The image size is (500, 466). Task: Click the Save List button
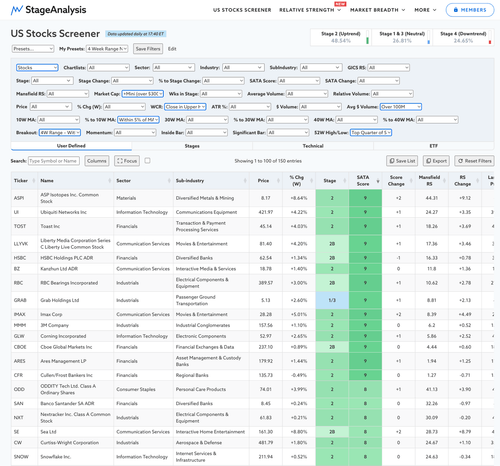403,161
